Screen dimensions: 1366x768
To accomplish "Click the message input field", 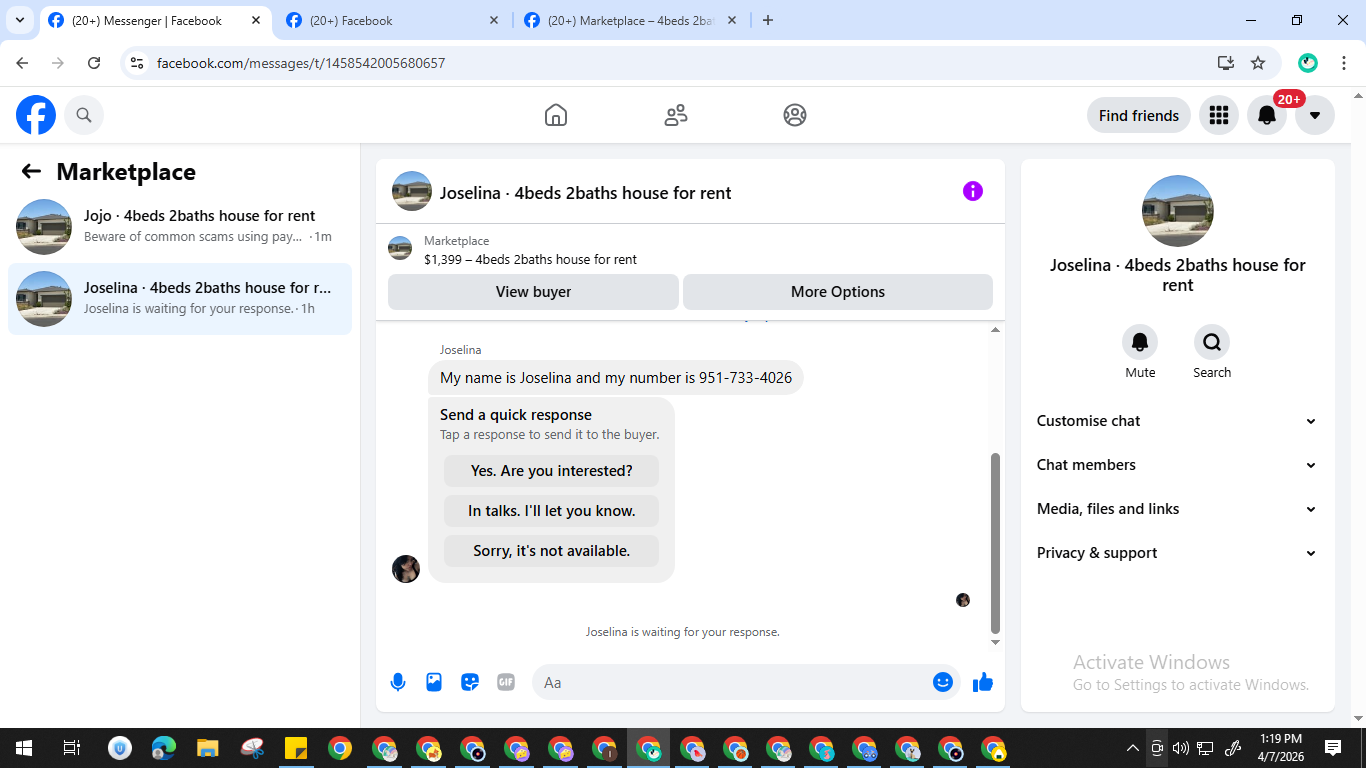I will click(x=746, y=682).
